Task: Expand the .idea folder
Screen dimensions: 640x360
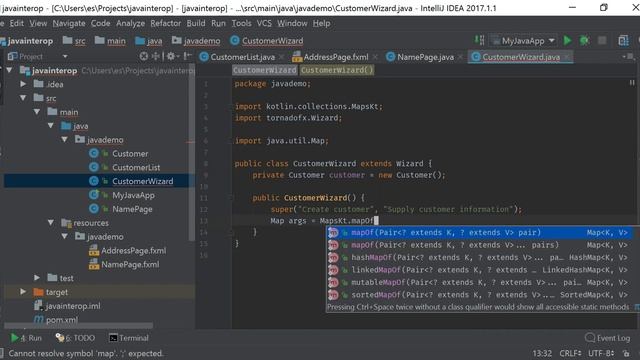Action: [23, 84]
